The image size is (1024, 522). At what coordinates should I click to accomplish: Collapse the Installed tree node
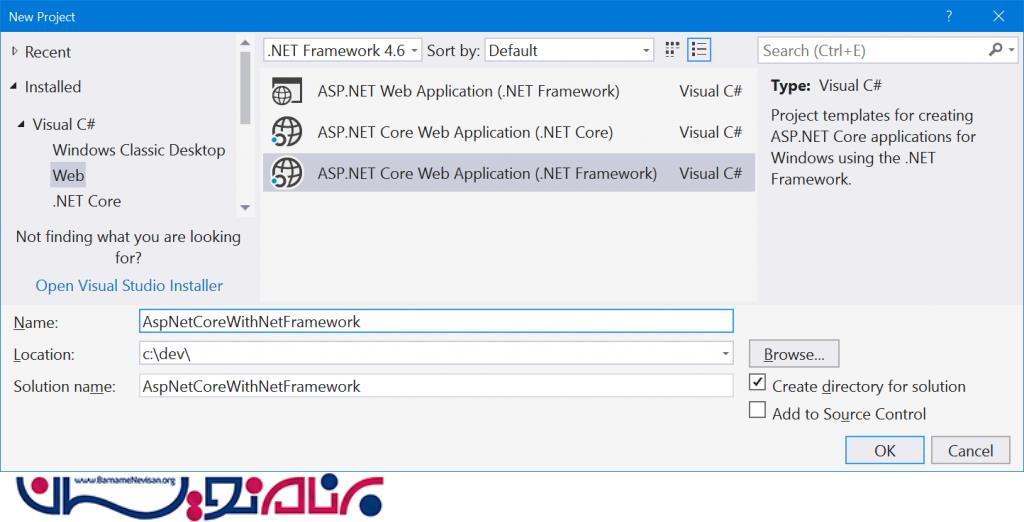(x=14, y=86)
